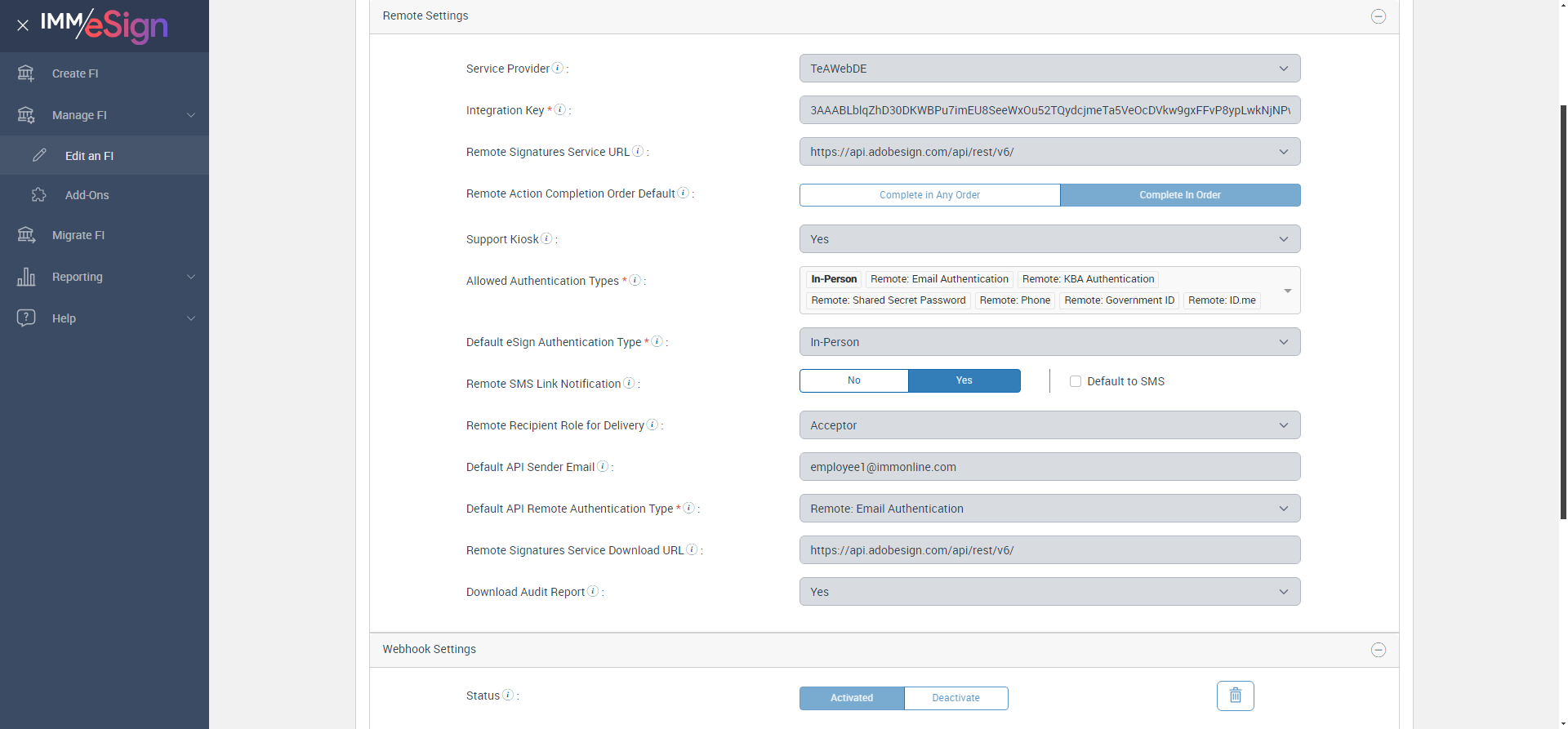Click the Support Kiosk info icon

pos(546,239)
